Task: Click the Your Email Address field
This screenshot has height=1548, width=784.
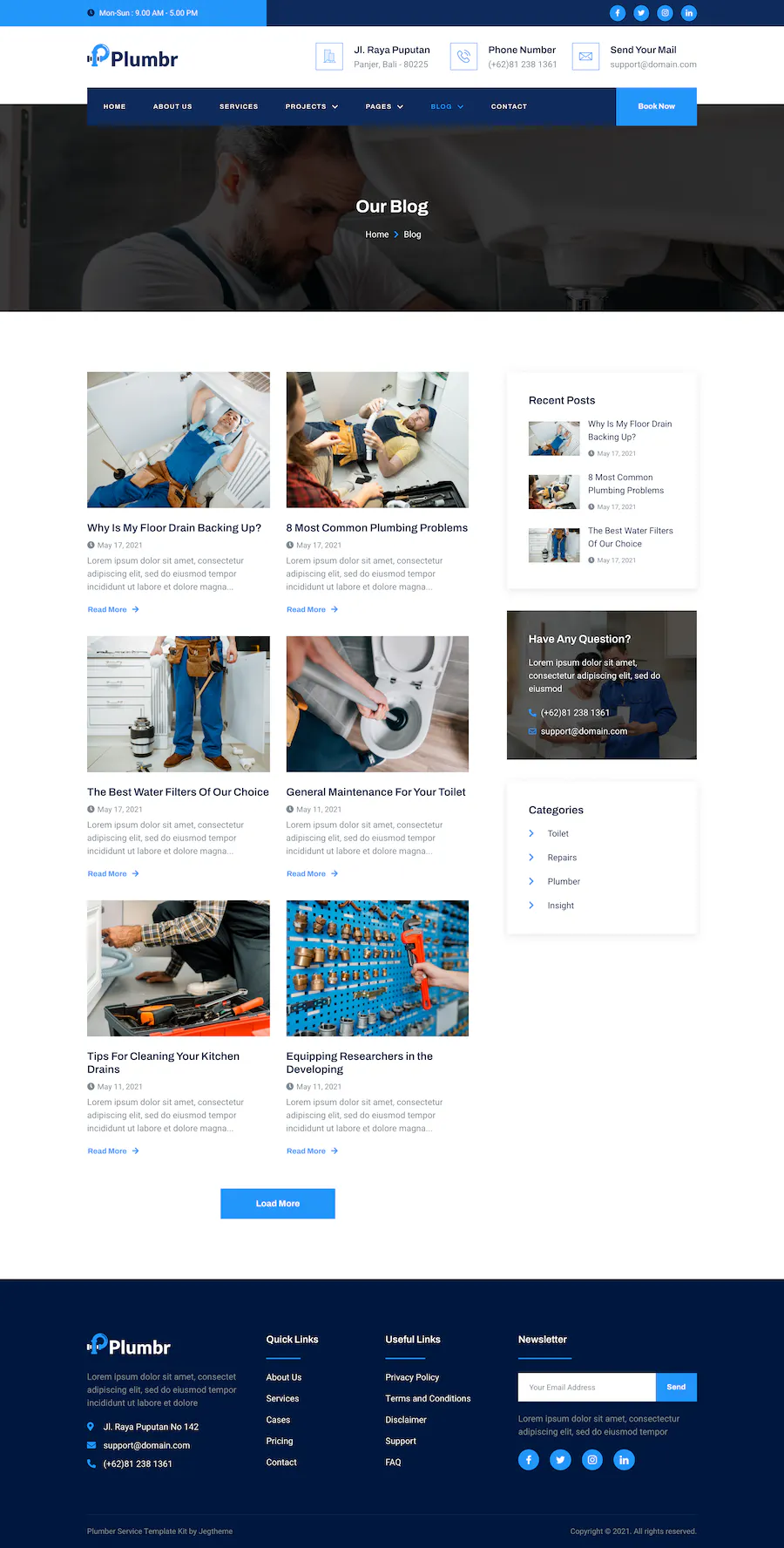Action: pyautogui.click(x=586, y=1387)
